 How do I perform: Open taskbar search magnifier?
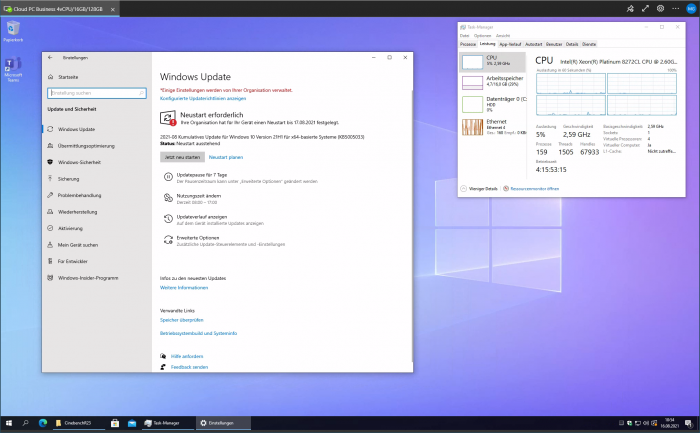pos(25,423)
